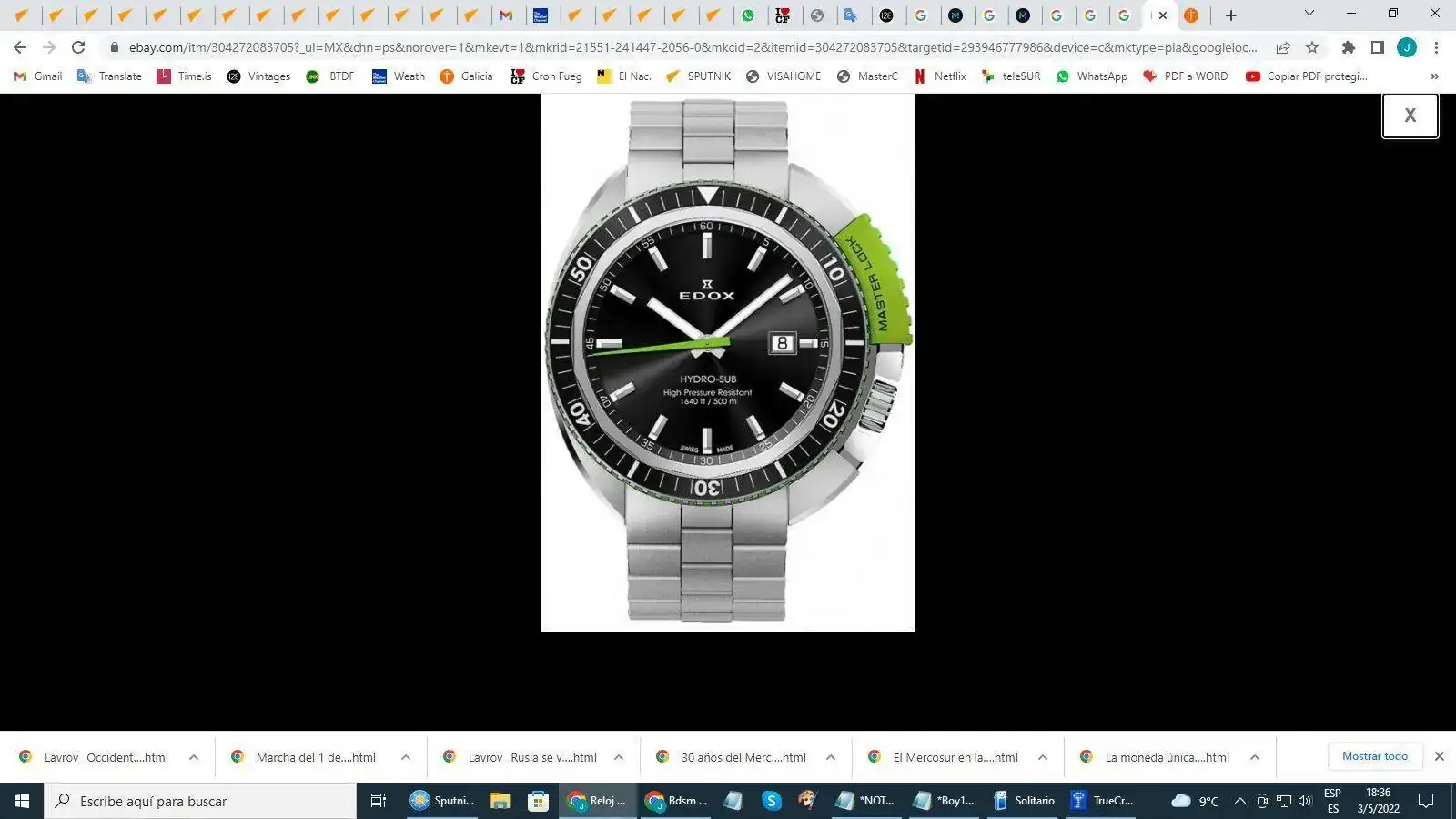Share this page from the address bar
1456x819 pixels.
point(1283,47)
